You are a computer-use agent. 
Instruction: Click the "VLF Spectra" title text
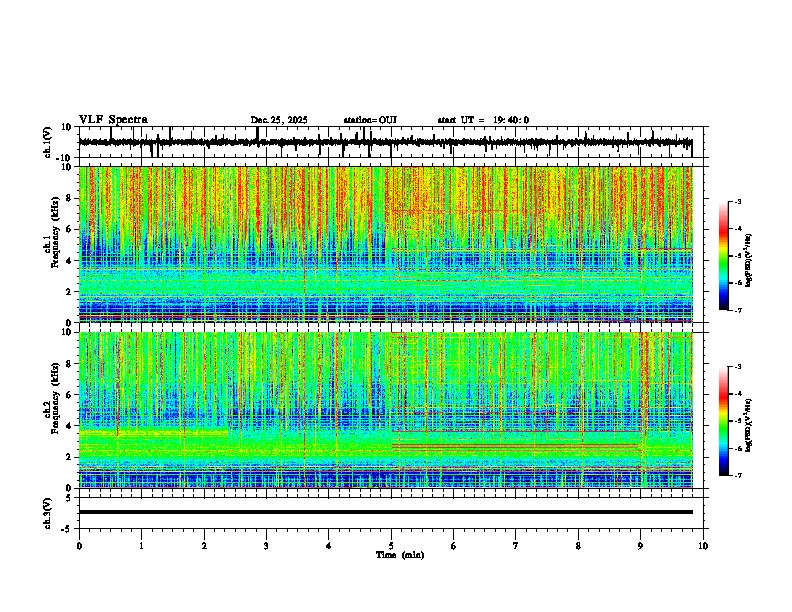pos(113,120)
